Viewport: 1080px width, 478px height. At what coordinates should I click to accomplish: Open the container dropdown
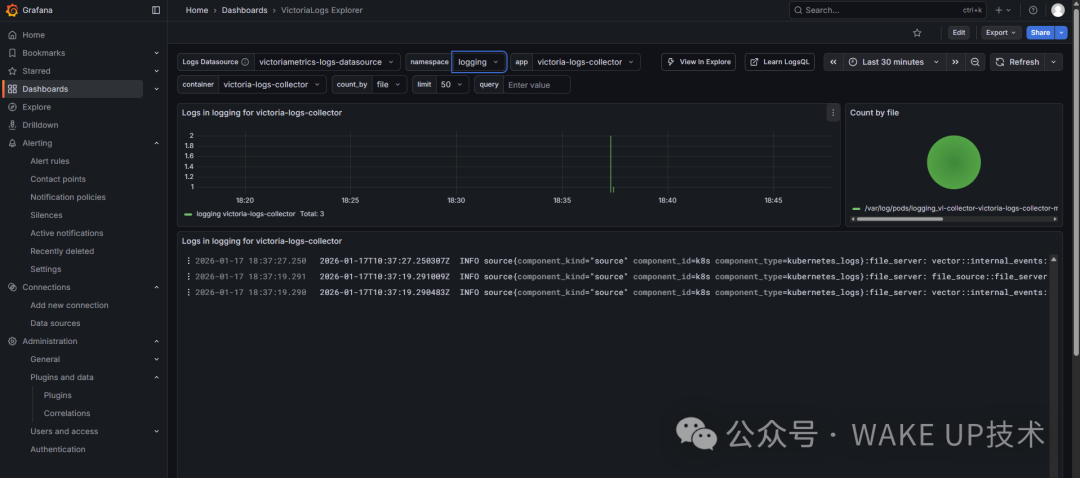tap(273, 85)
